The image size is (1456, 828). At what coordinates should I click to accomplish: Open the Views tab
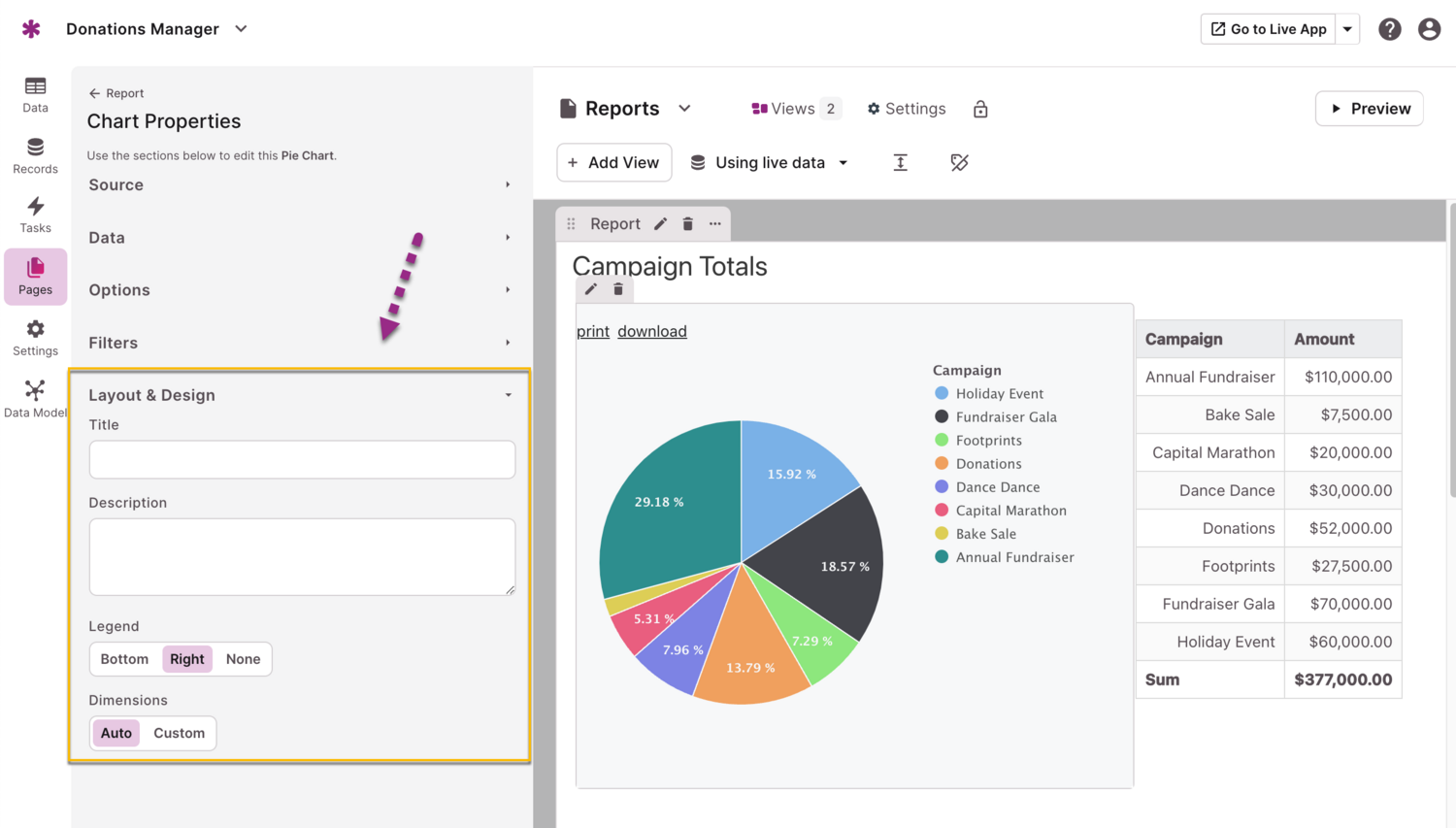(x=793, y=109)
